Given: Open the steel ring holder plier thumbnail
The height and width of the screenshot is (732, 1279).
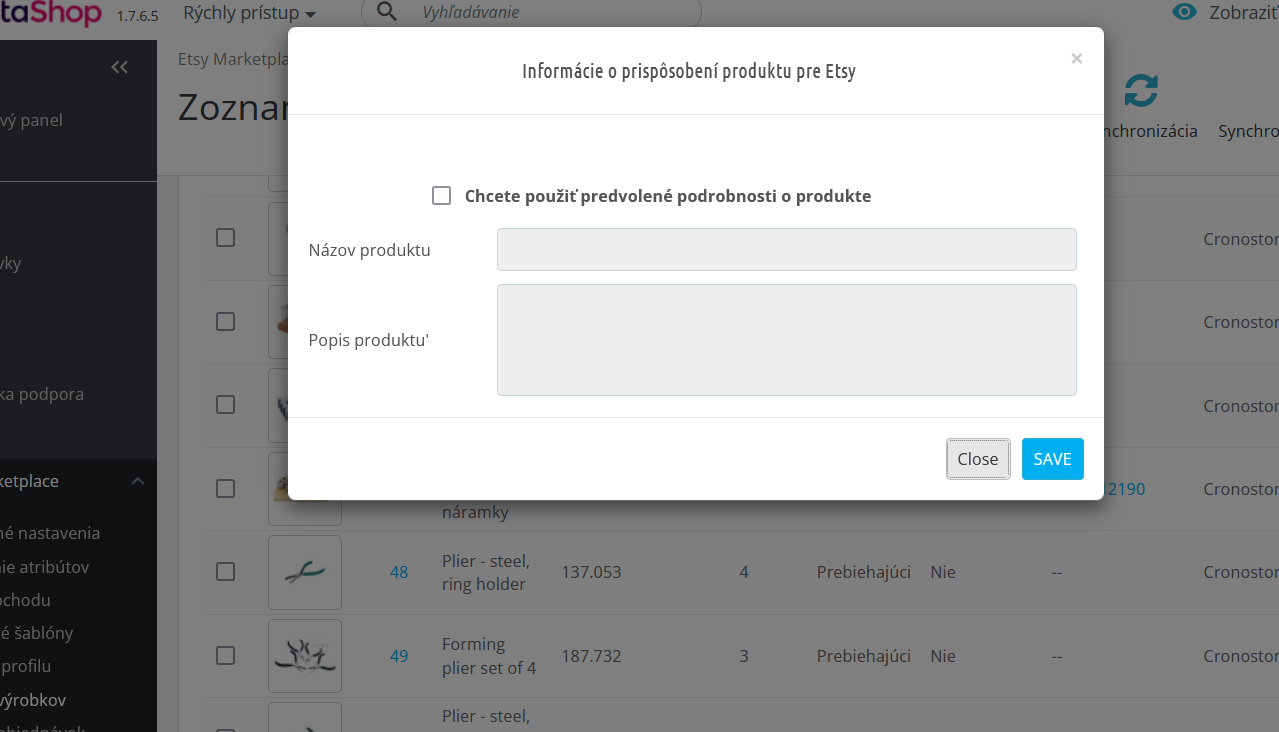Looking at the screenshot, I should click(x=304, y=572).
